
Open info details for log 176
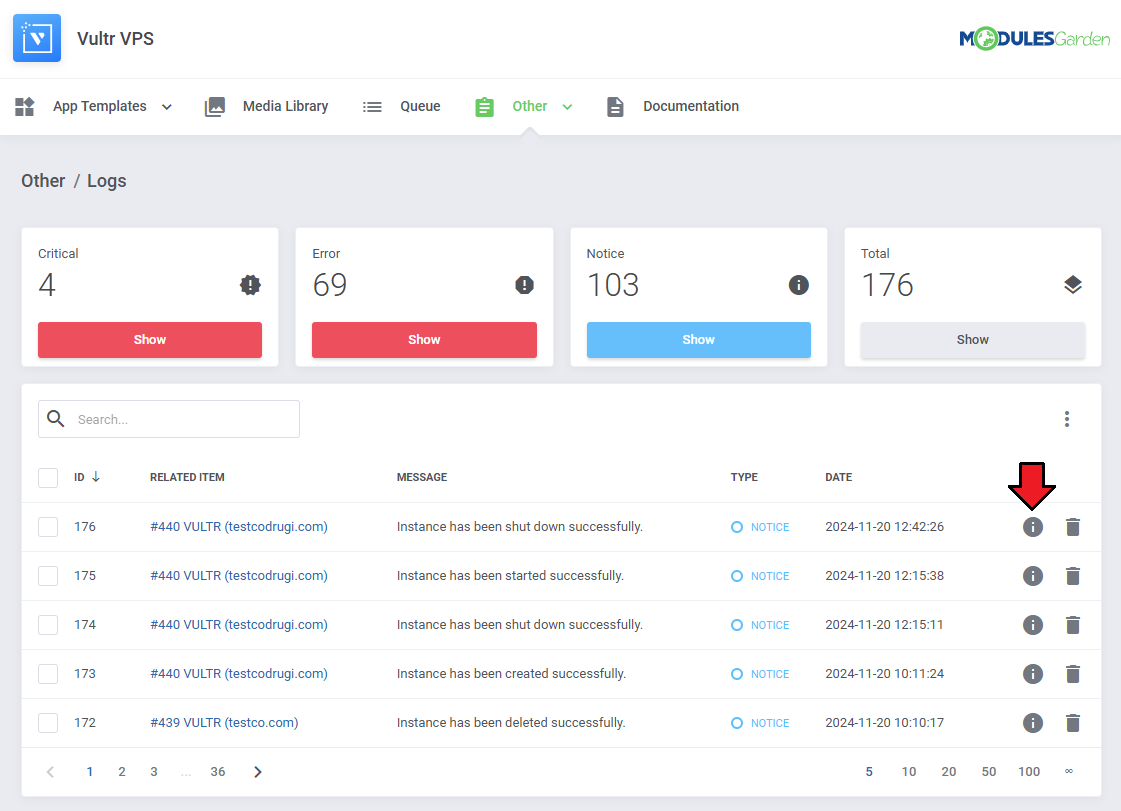tap(1032, 527)
